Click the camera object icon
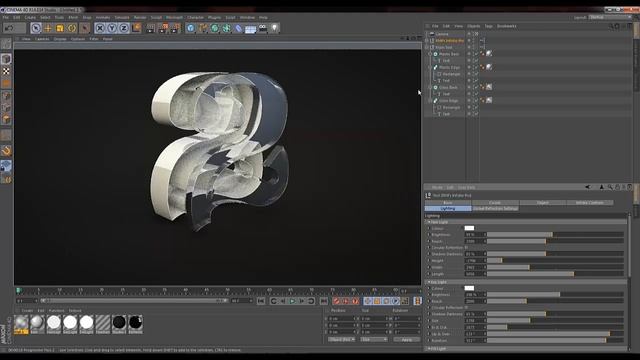The image size is (640, 360). (262, 28)
